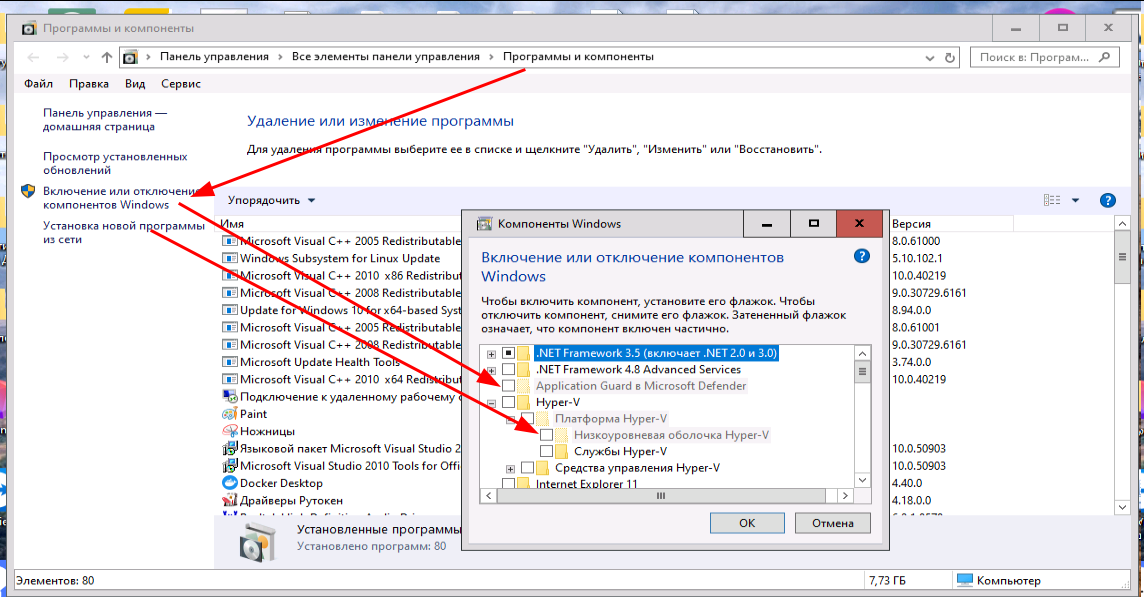
Task: Go to Все элементы панели управления breadcrumb
Action: (x=386, y=56)
